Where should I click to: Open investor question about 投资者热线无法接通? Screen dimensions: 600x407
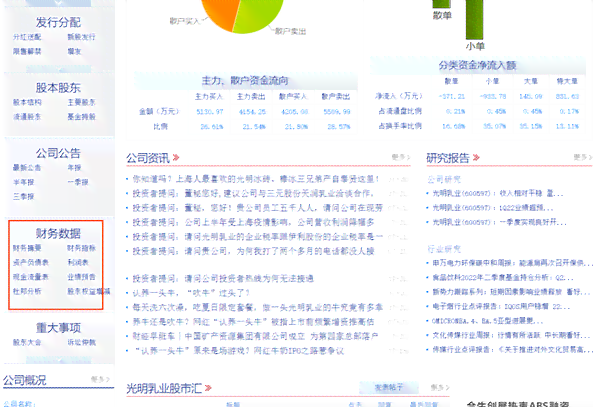(223, 278)
